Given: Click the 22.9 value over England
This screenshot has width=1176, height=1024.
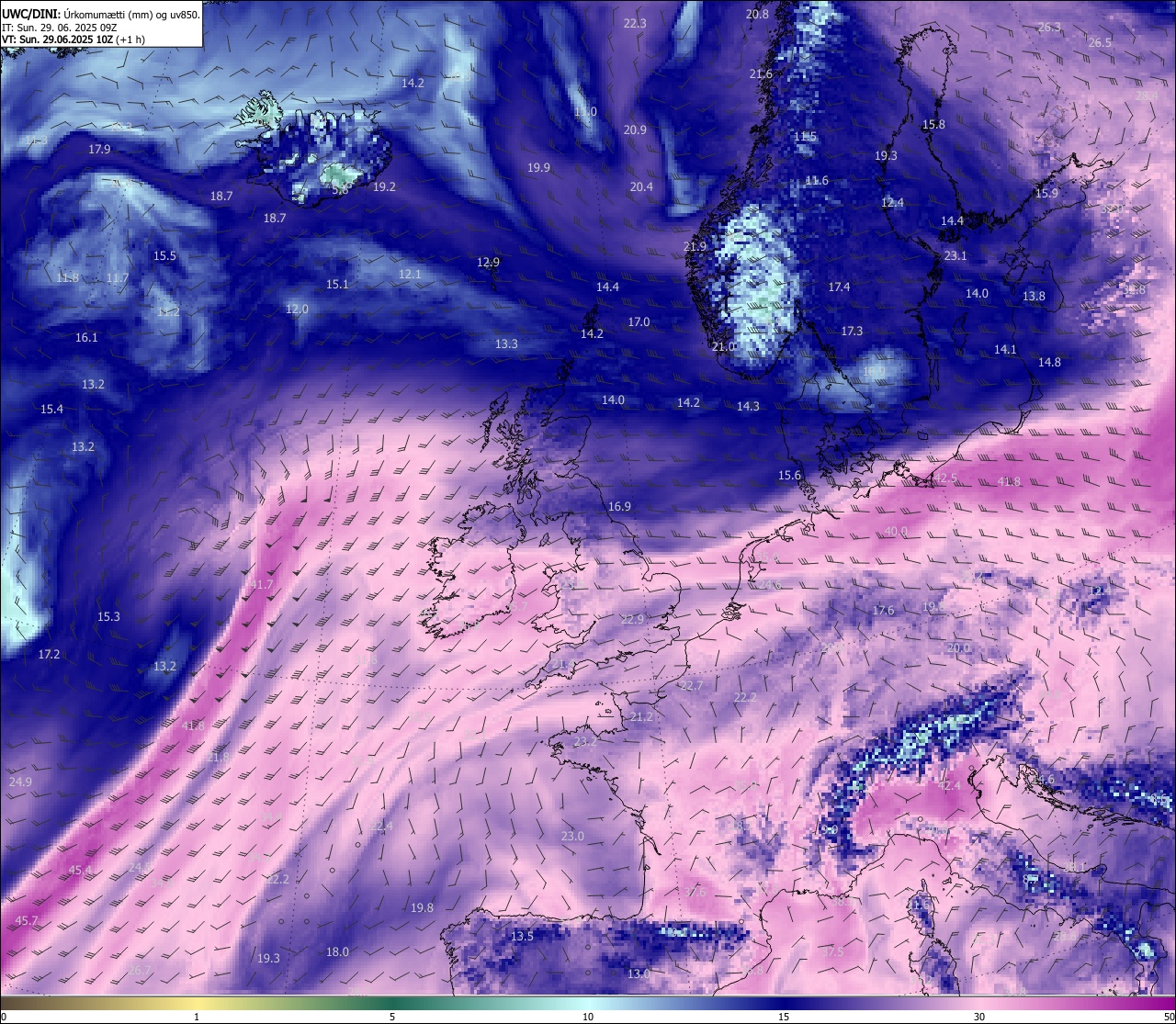Looking at the screenshot, I should pos(632,619).
